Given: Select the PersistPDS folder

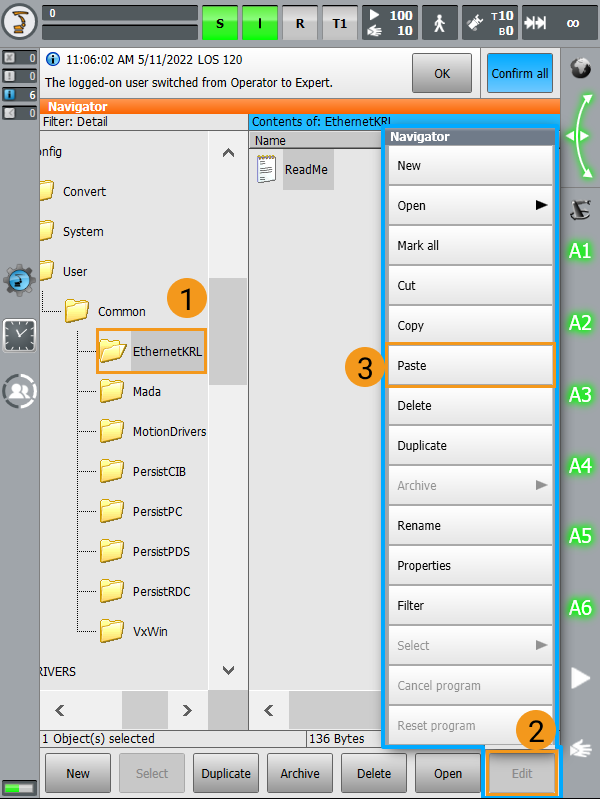Looking at the screenshot, I should (145, 551).
